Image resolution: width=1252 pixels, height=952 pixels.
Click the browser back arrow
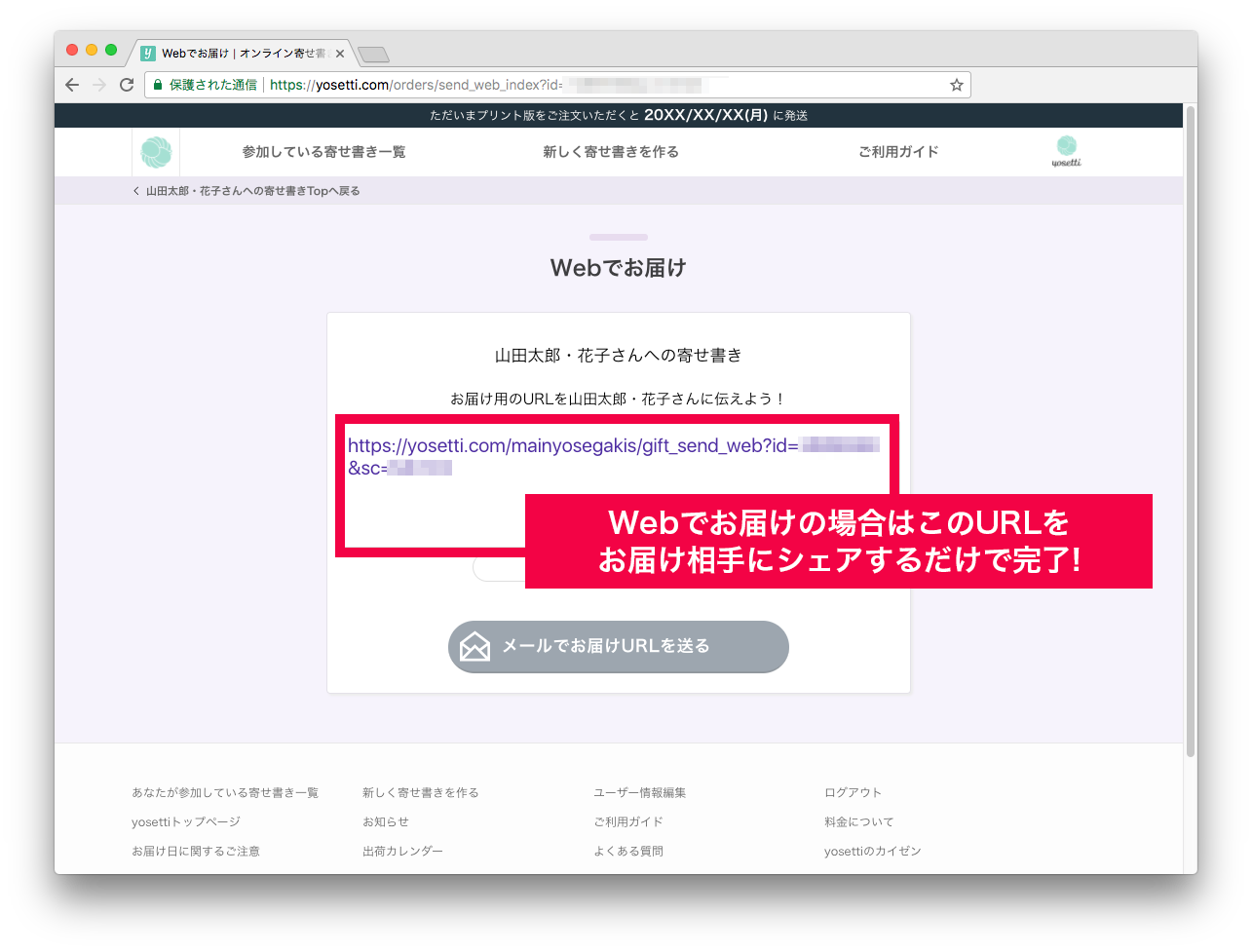(x=72, y=85)
